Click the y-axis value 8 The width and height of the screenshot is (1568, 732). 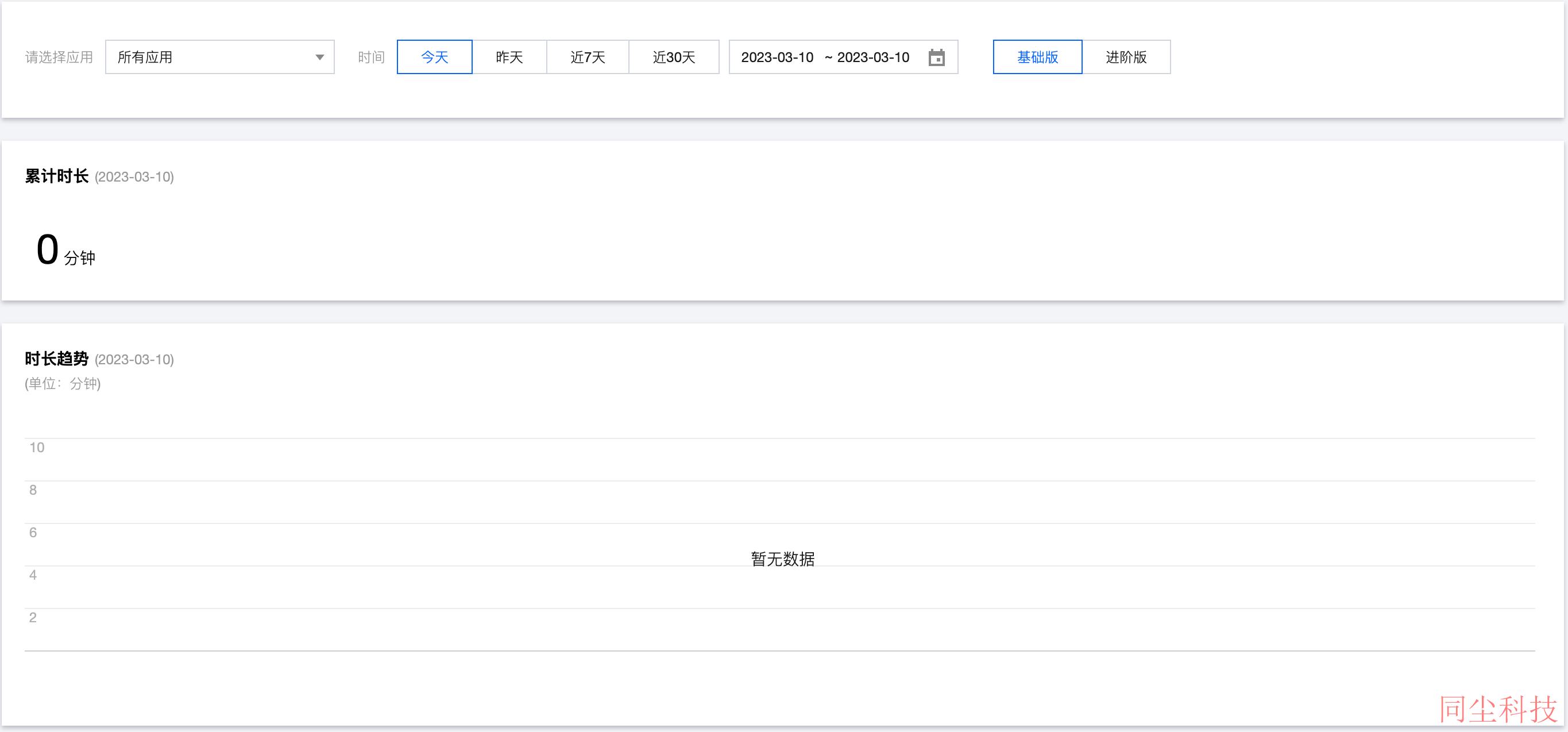[33, 490]
